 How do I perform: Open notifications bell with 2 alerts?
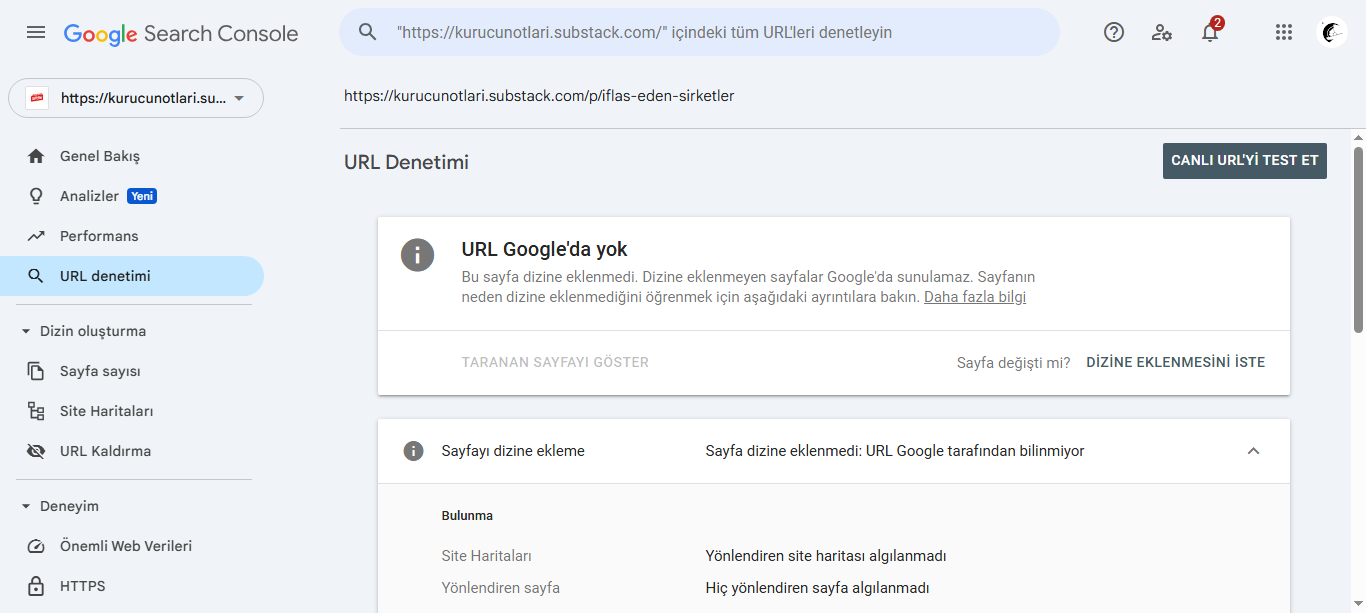click(x=1211, y=31)
